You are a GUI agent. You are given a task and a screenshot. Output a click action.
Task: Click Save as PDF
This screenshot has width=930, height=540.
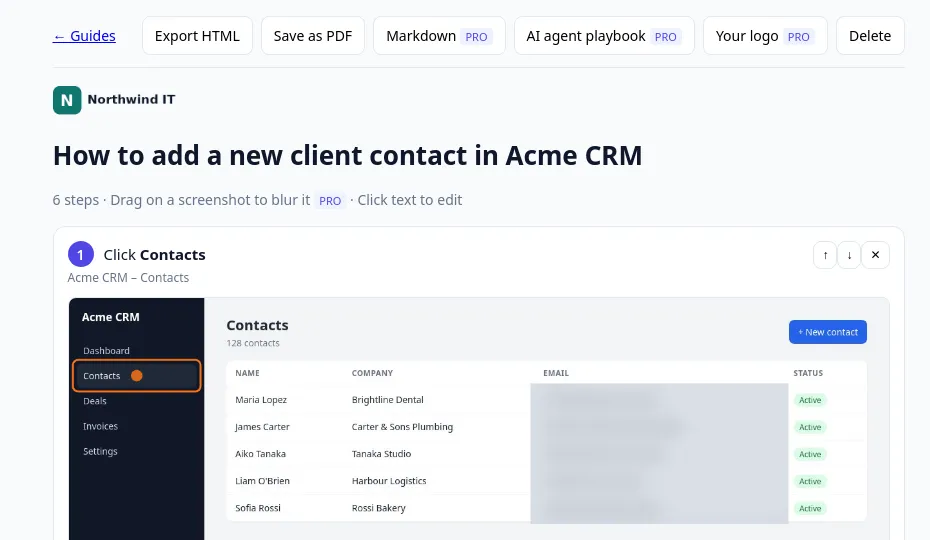pos(313,36)
